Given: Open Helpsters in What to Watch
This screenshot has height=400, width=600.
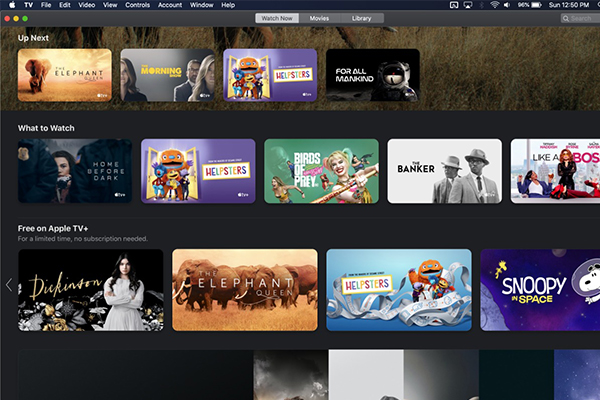Looking at the screenshot, I should tap(198, 171).
